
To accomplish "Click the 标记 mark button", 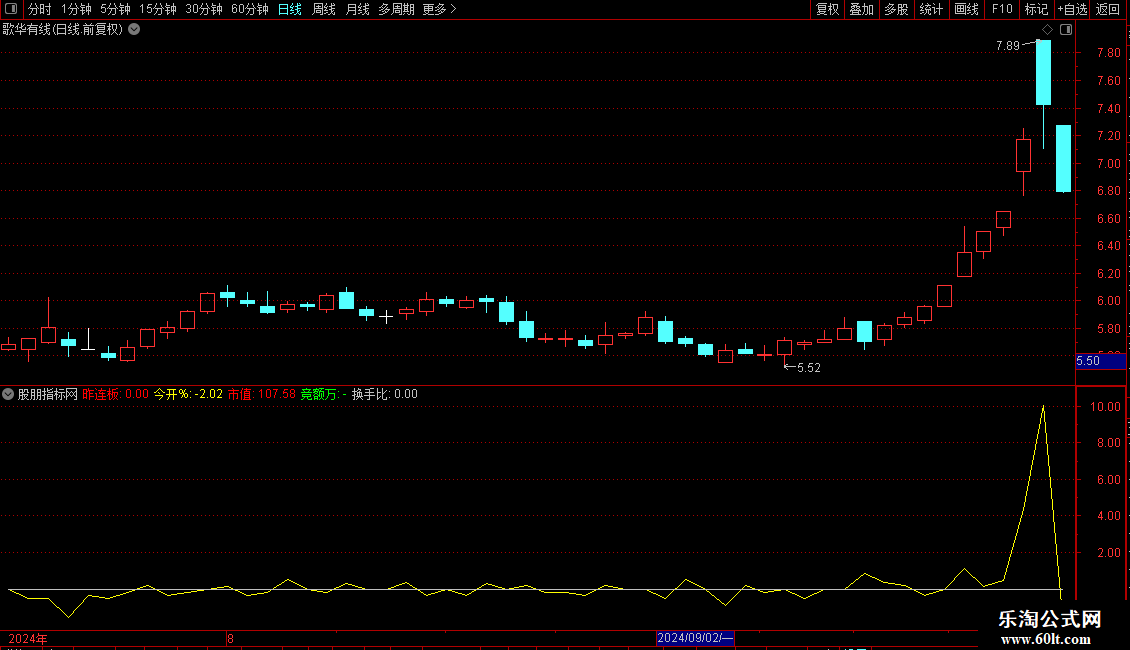I will click(x=1036, y=9).
